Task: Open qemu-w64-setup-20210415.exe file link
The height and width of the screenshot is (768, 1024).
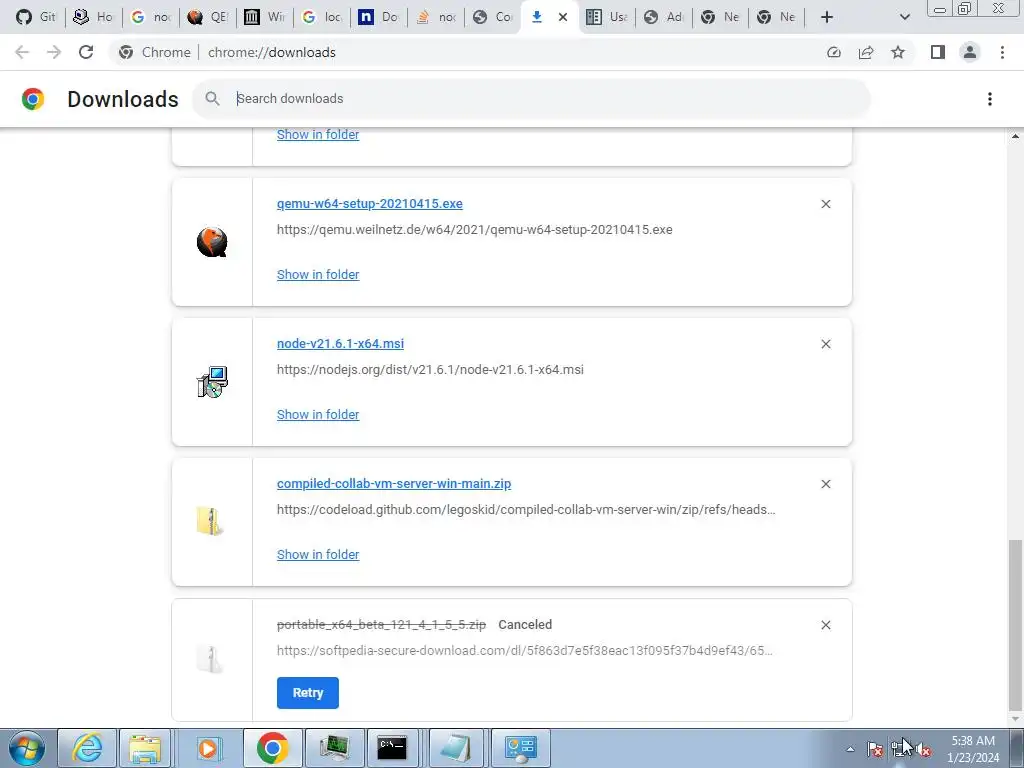Action: pyautogui.click(x=370, y=204)
